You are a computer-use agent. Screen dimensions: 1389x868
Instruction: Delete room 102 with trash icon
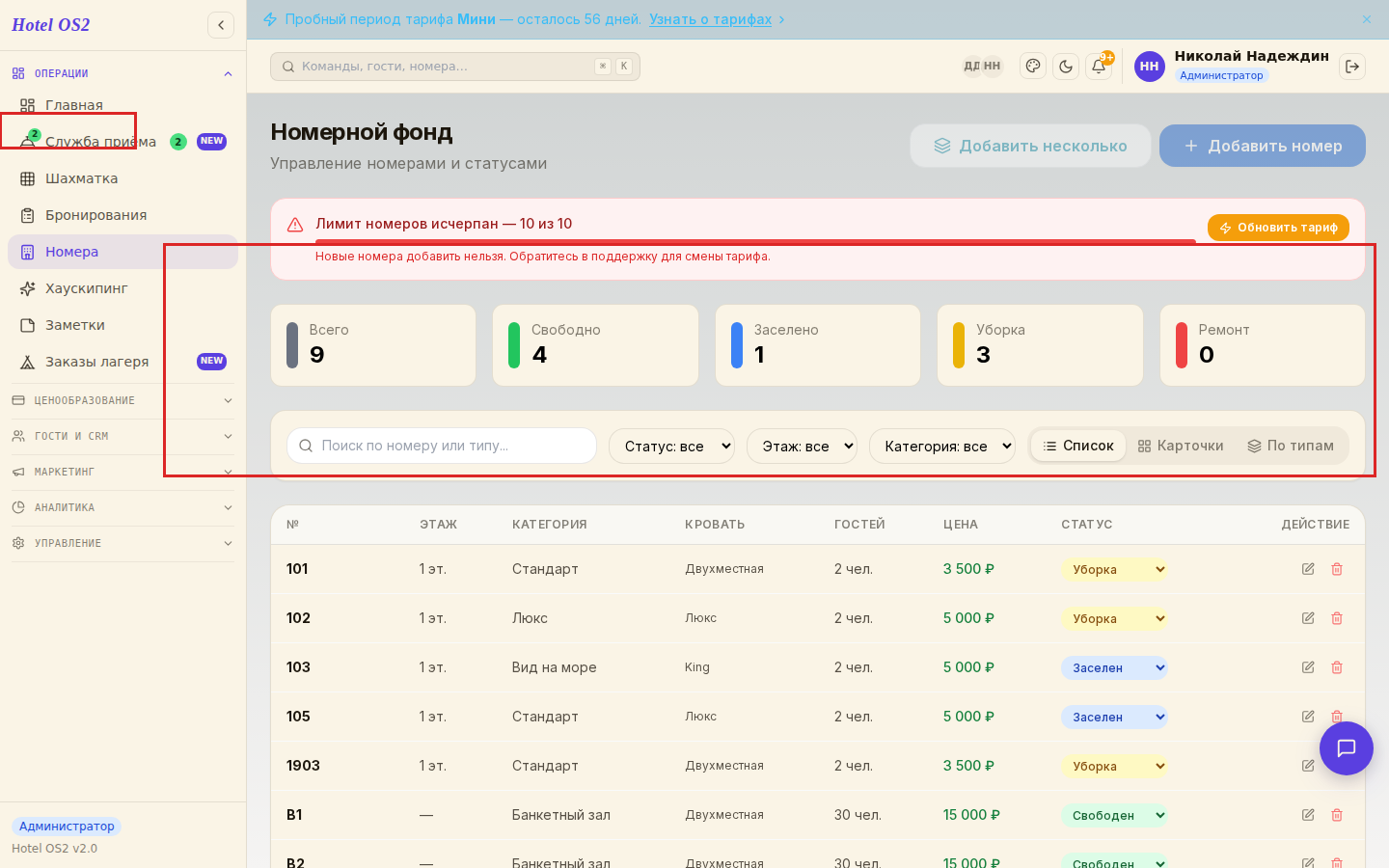coord(1337,618)
